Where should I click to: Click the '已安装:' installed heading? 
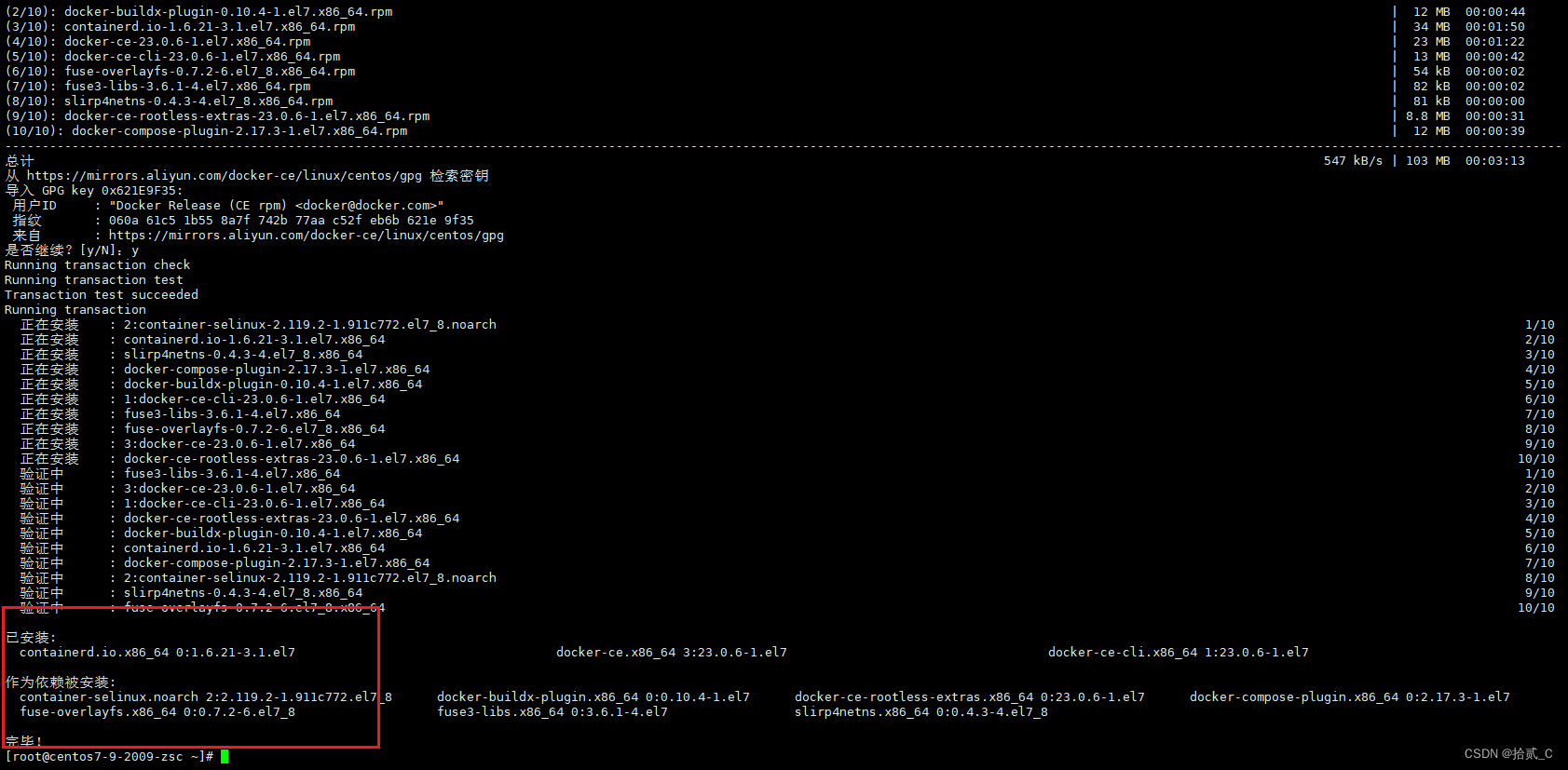point(31,637)
